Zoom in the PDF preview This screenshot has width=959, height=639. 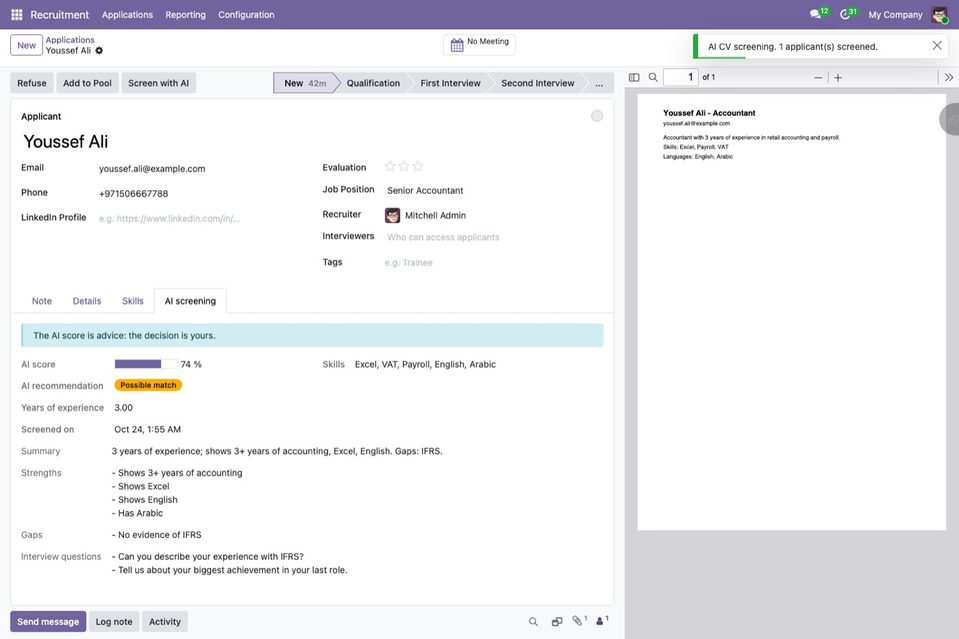tap(838, 78)
